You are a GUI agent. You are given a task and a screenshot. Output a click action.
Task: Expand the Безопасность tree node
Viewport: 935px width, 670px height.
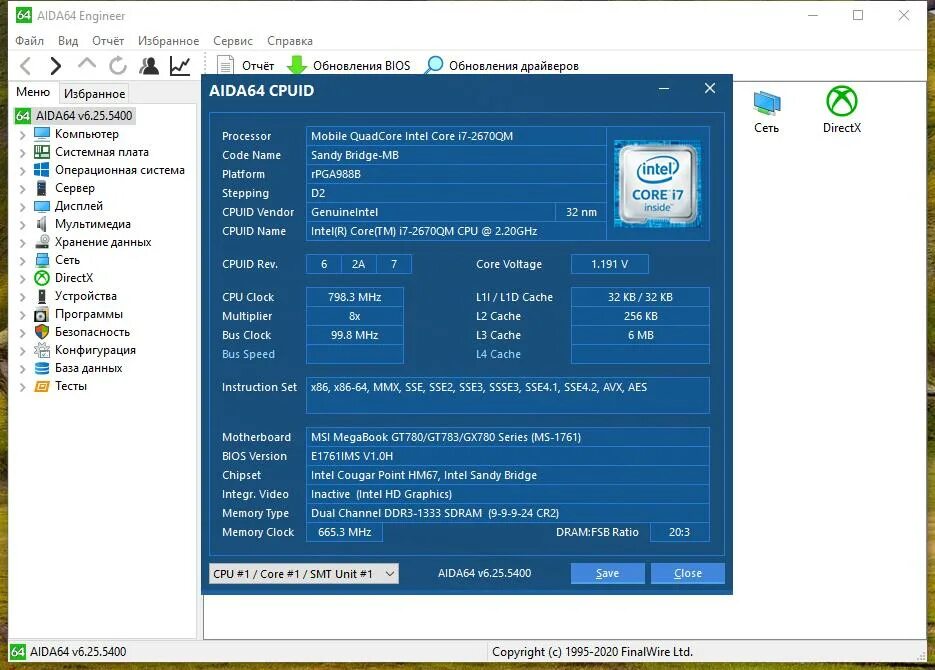(x=23, y=333)
